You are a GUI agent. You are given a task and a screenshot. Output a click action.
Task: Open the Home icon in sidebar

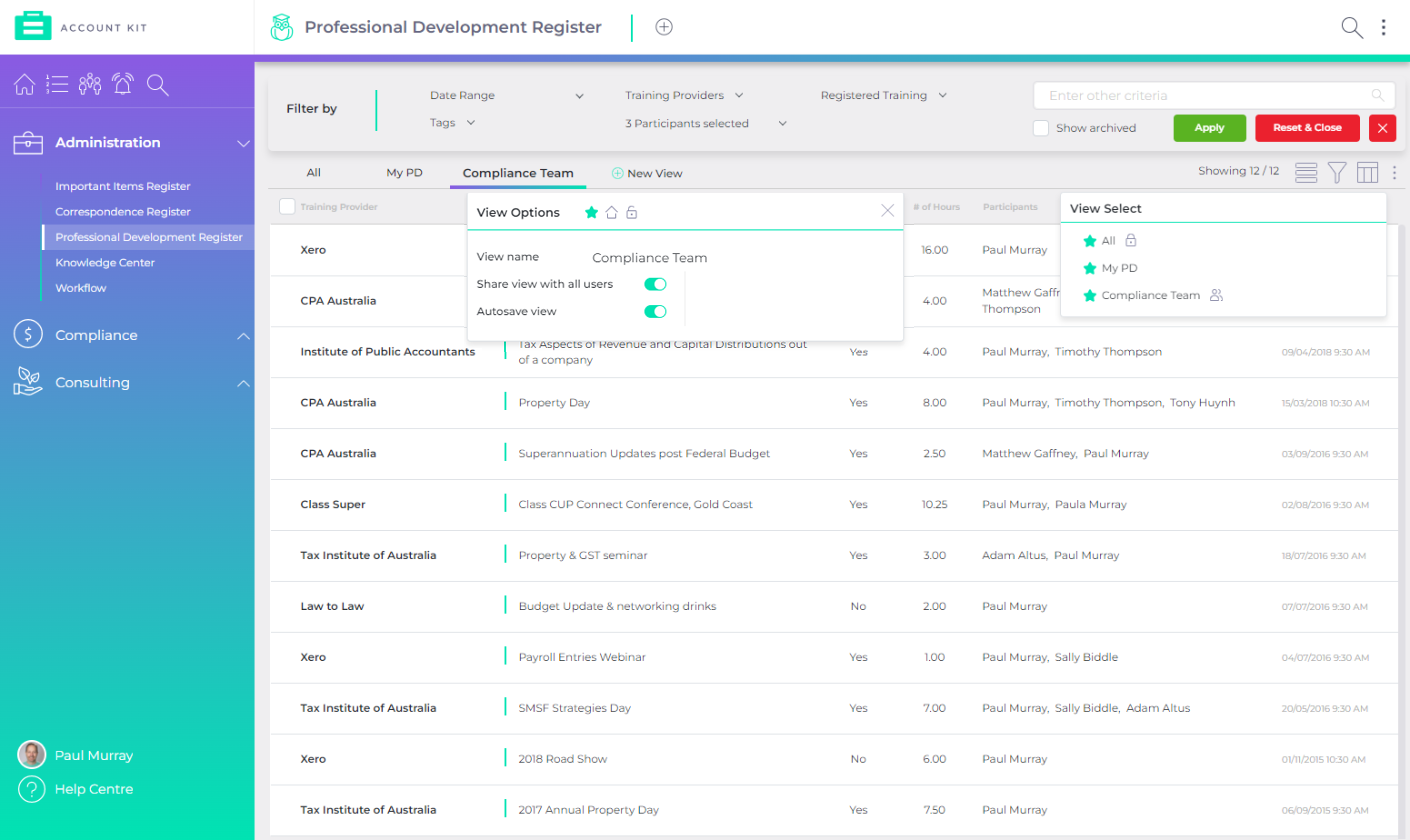click(24, 84)
